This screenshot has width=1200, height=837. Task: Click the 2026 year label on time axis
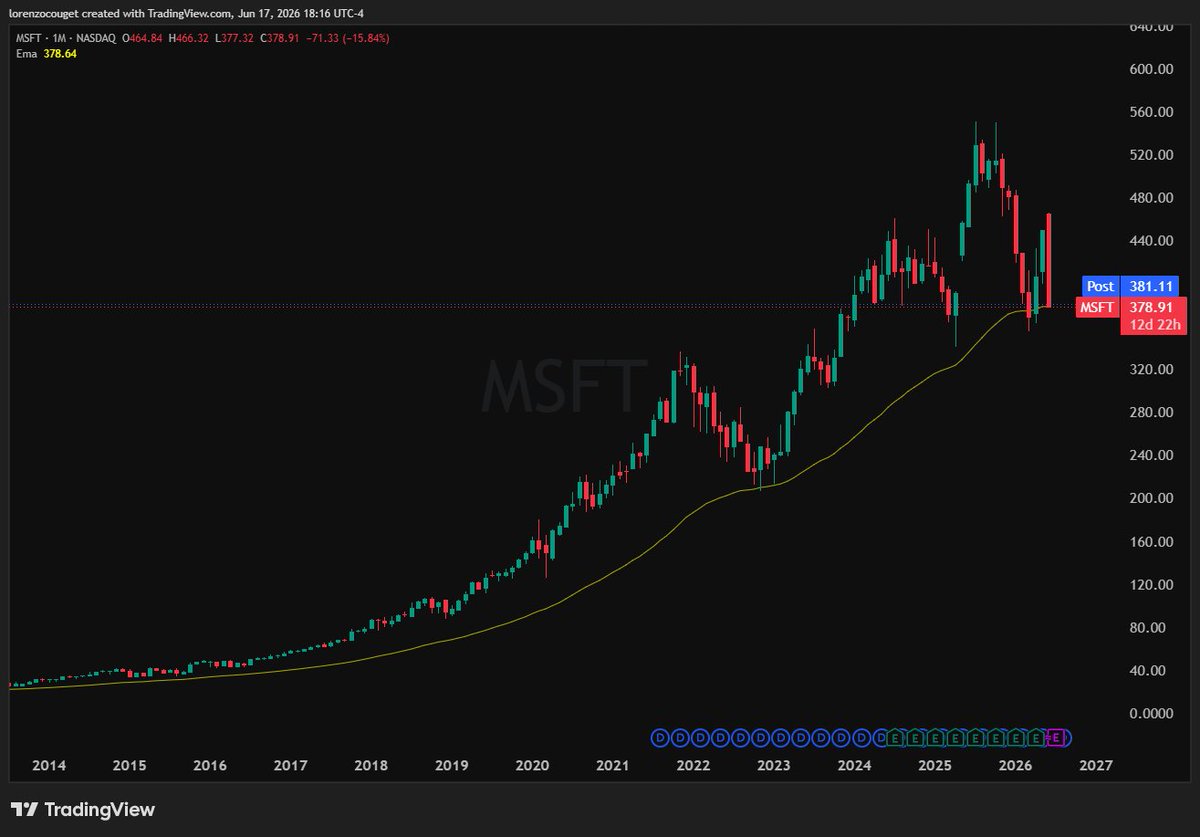1015,765
